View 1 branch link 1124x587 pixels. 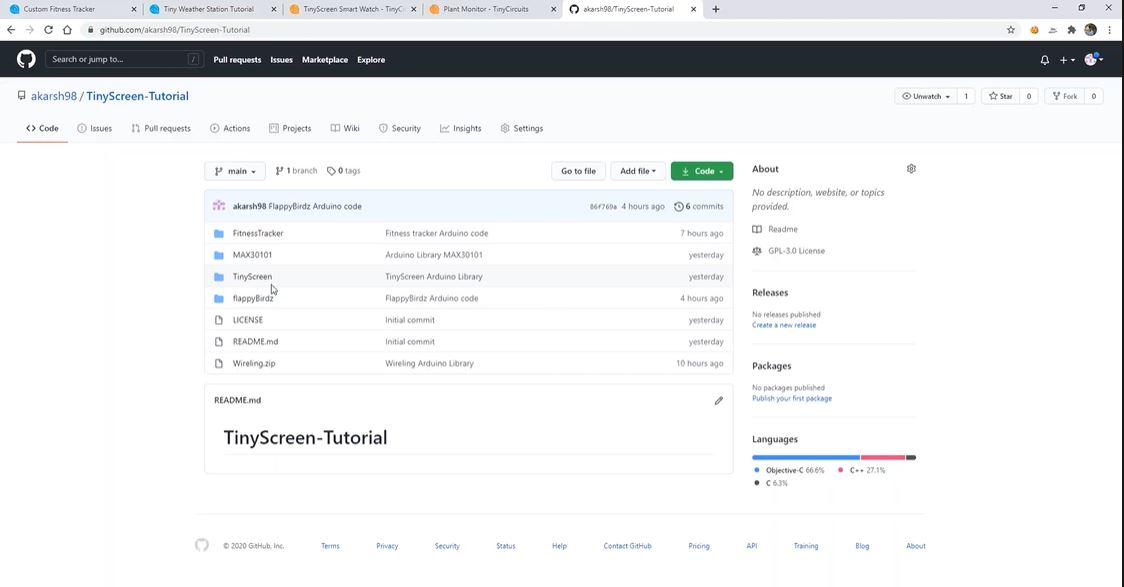point(296,171)
